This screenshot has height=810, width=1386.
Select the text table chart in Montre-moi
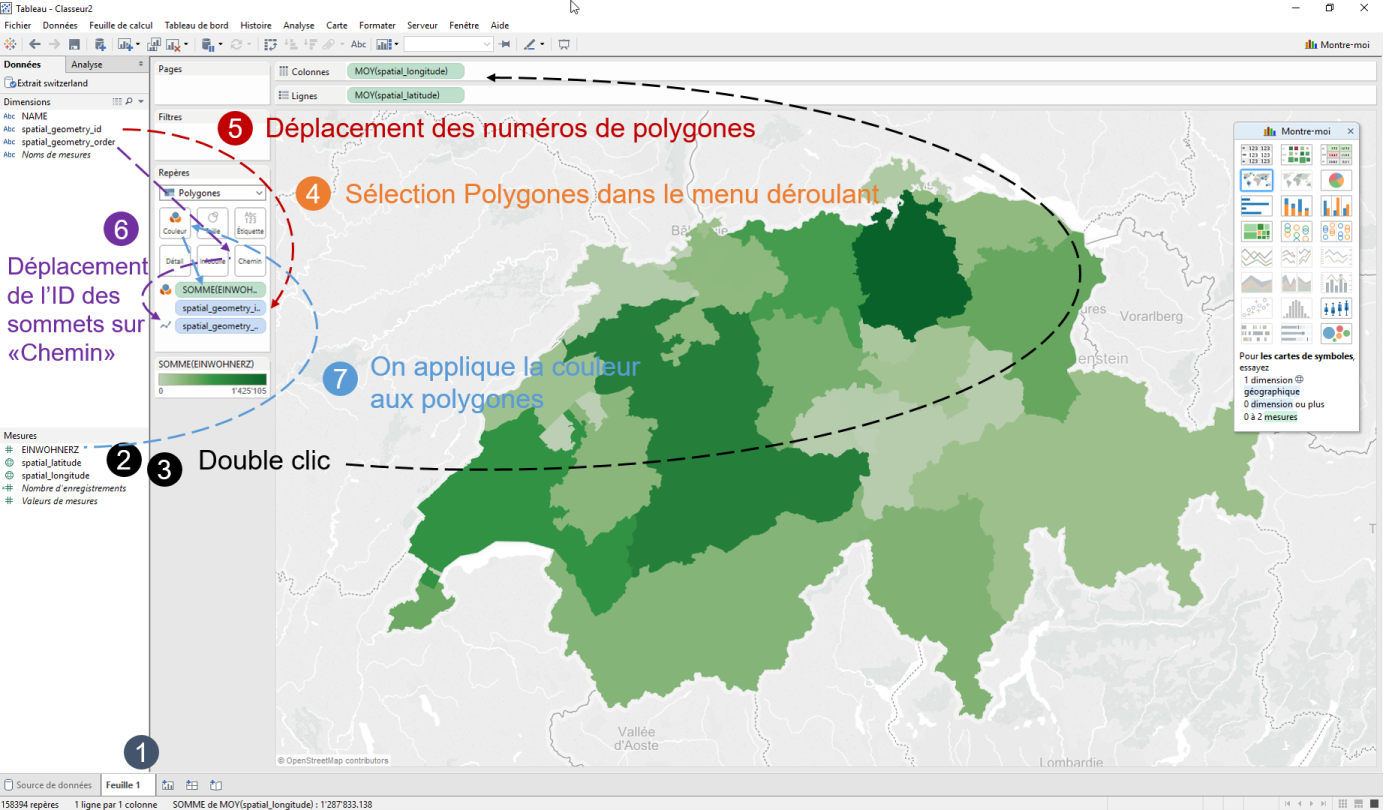point(1256,155)
